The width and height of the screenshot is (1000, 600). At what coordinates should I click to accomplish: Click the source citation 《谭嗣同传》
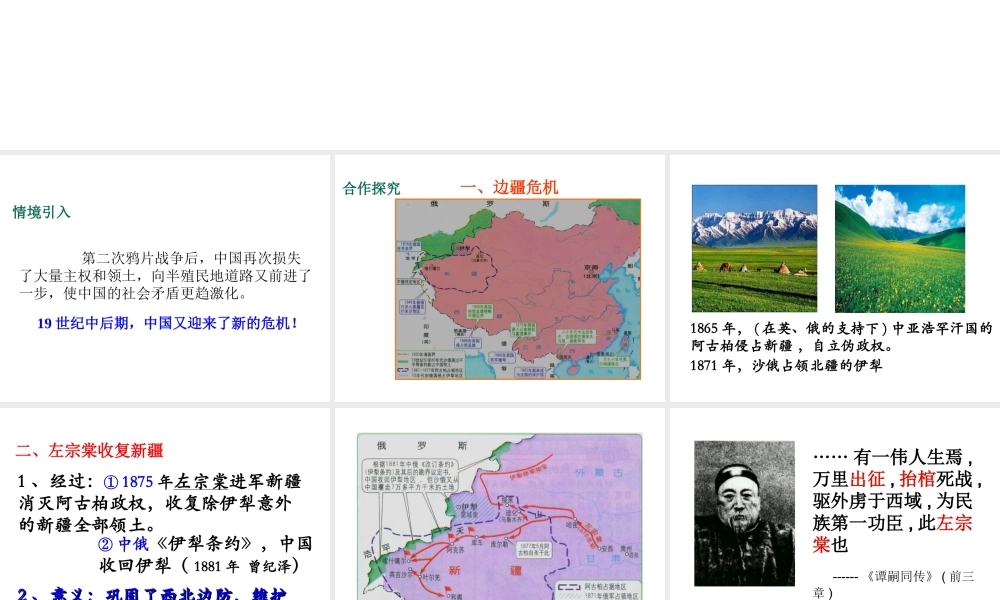coord(899,576)
